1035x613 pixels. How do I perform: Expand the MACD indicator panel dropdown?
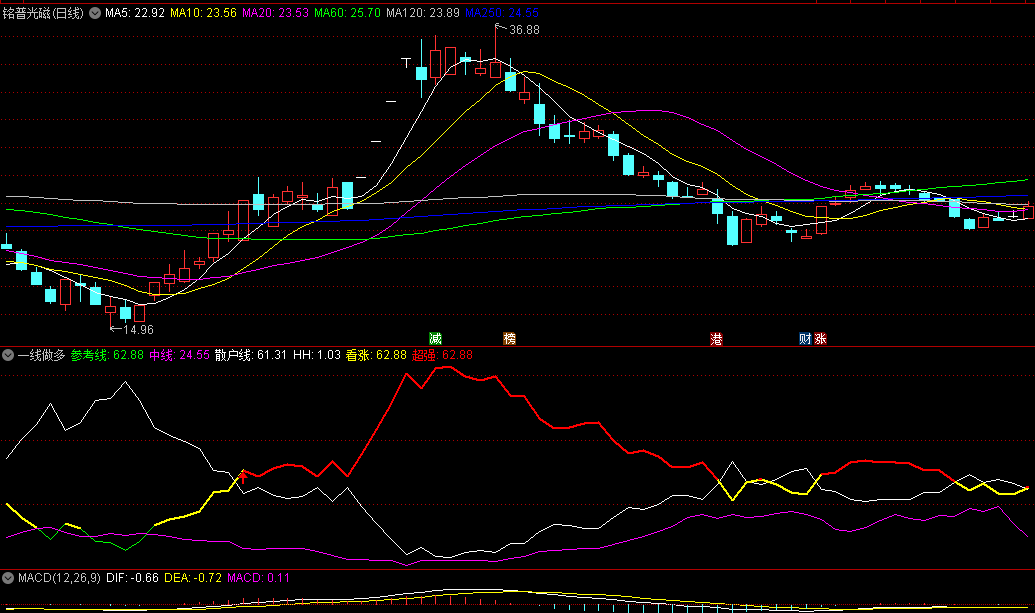click(x=8, y=578)
